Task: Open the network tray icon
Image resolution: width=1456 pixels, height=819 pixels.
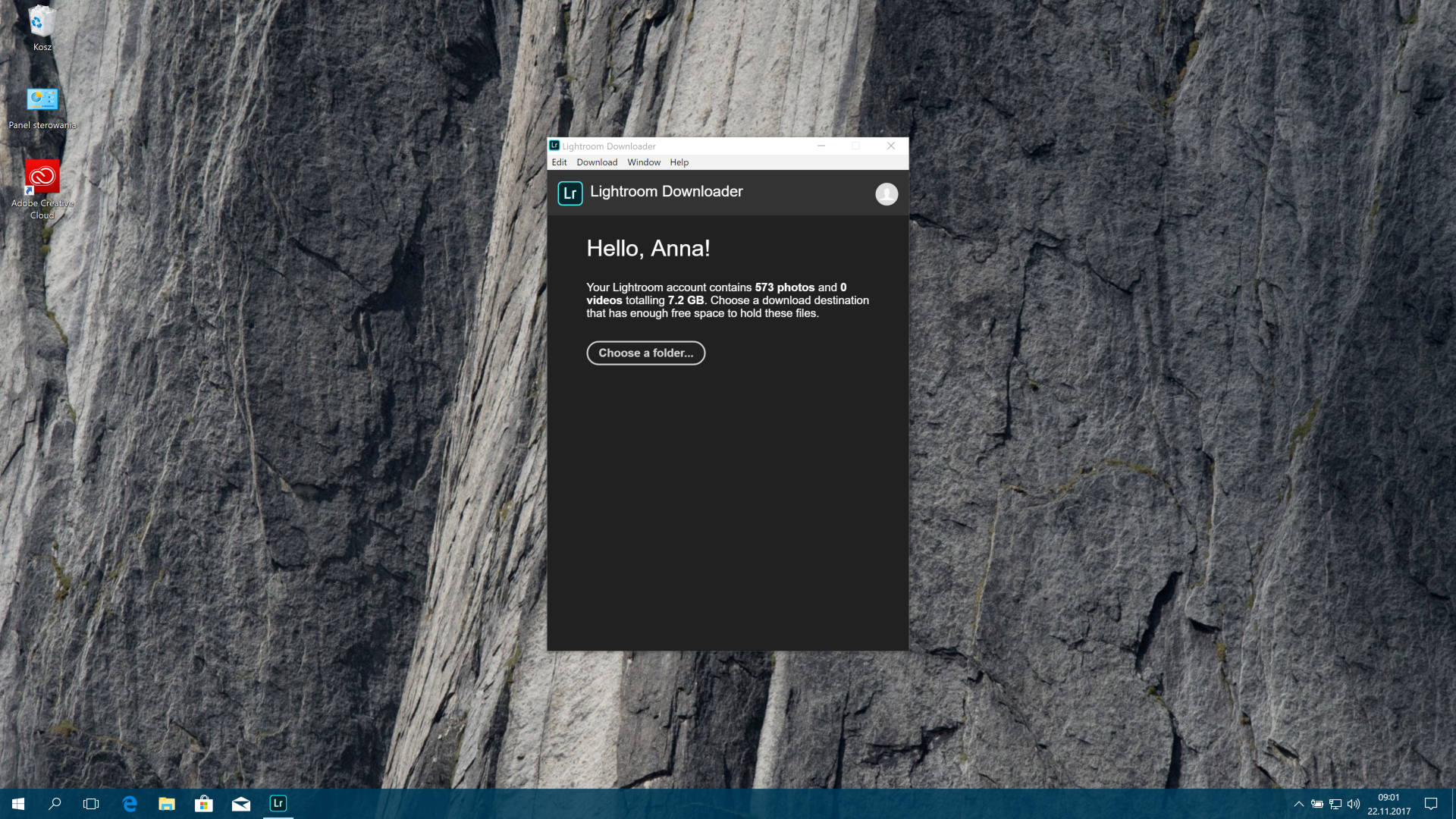Action: [1335, 804]
